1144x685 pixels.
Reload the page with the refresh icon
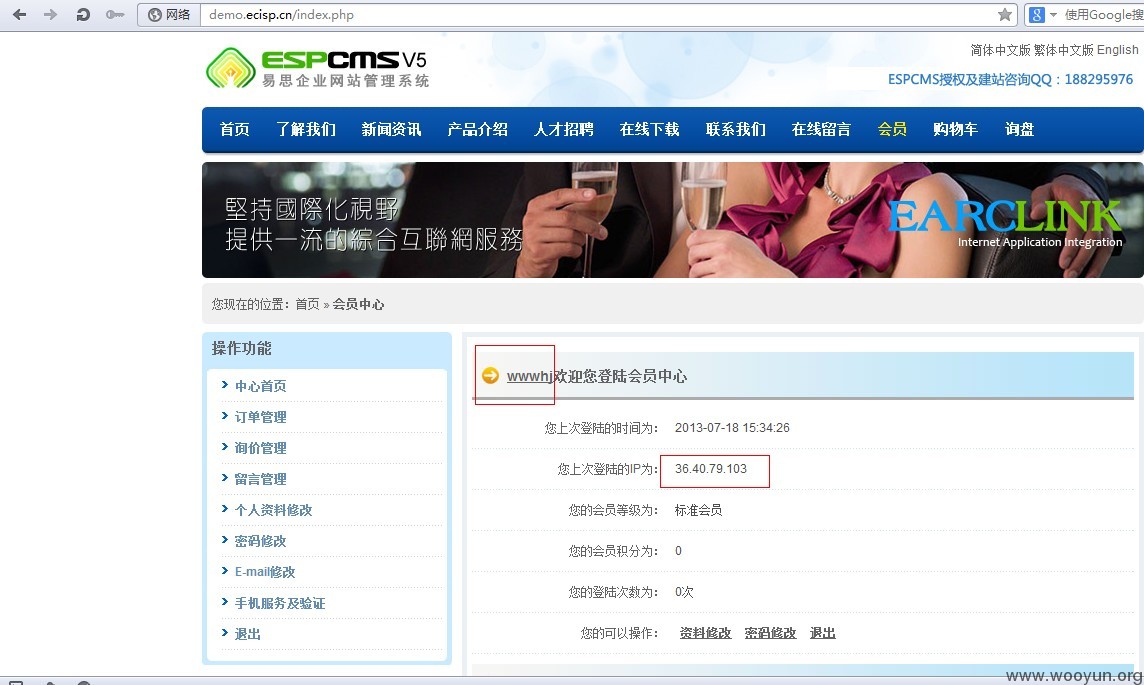83,15
